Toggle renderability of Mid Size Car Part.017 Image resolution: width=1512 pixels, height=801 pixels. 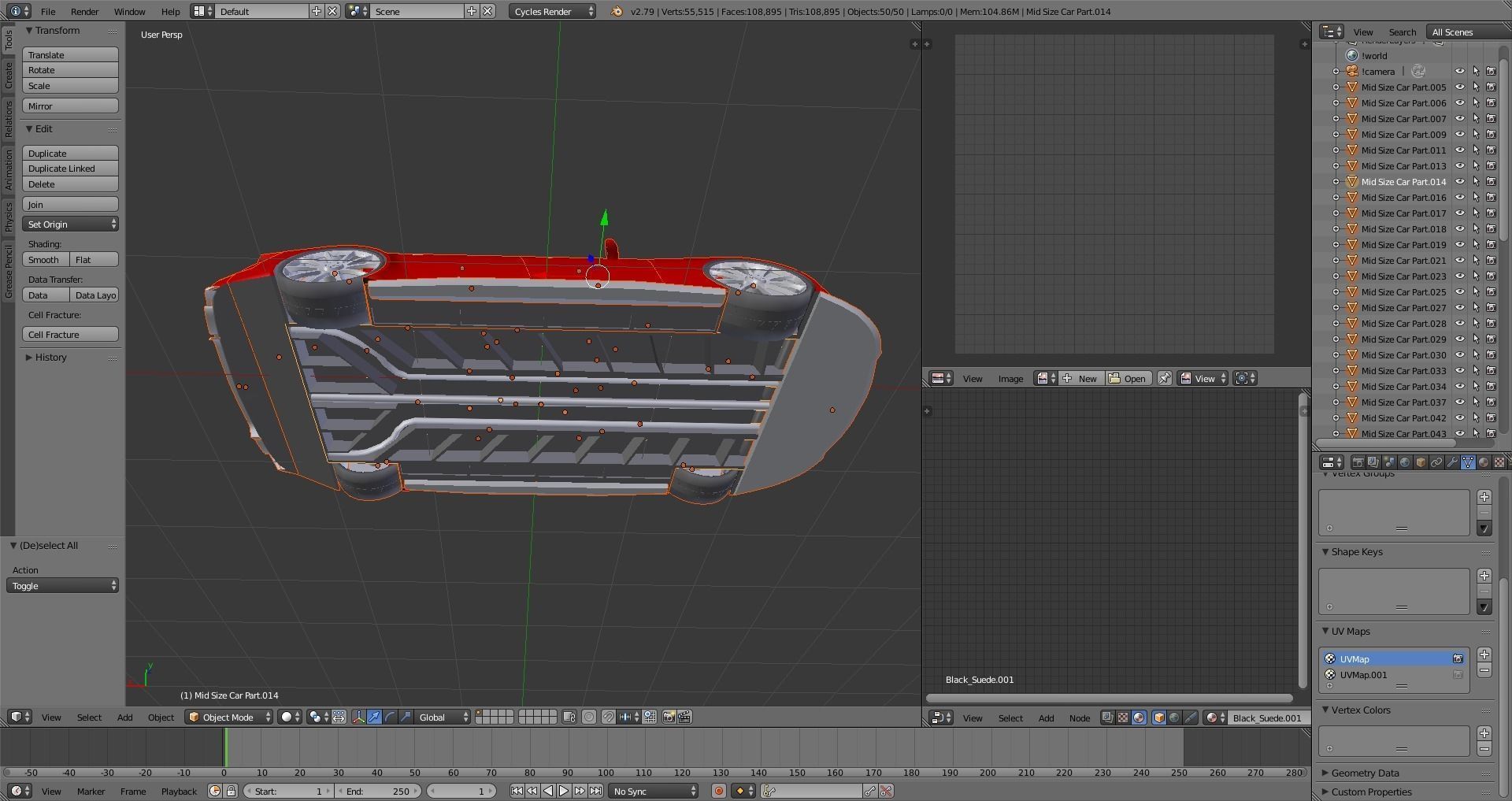pos(1491,213)
